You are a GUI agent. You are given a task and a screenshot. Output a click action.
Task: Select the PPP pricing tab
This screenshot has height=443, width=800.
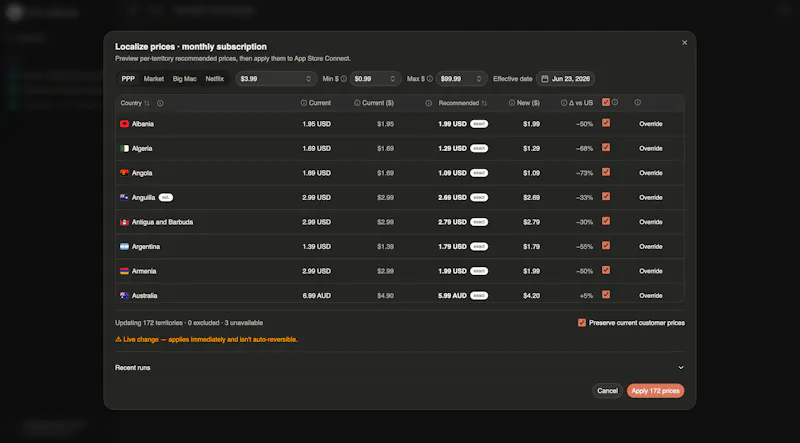click(x=128, y=79)
